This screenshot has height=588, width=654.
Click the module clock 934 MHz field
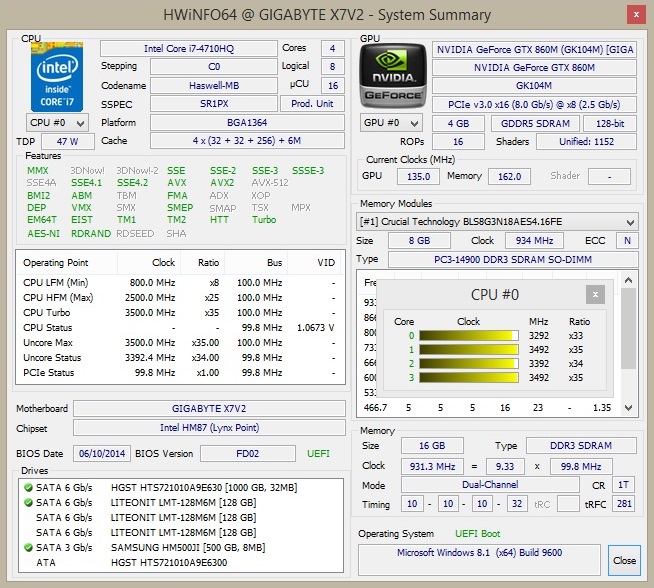pos(534,241)
